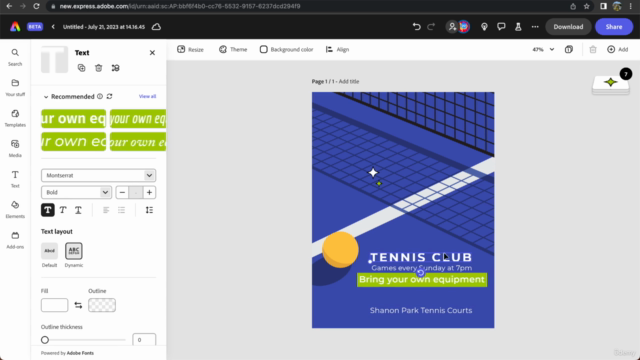Swap fill and outline colors
This screenshot has height=360, width=640.
point(78,305)
